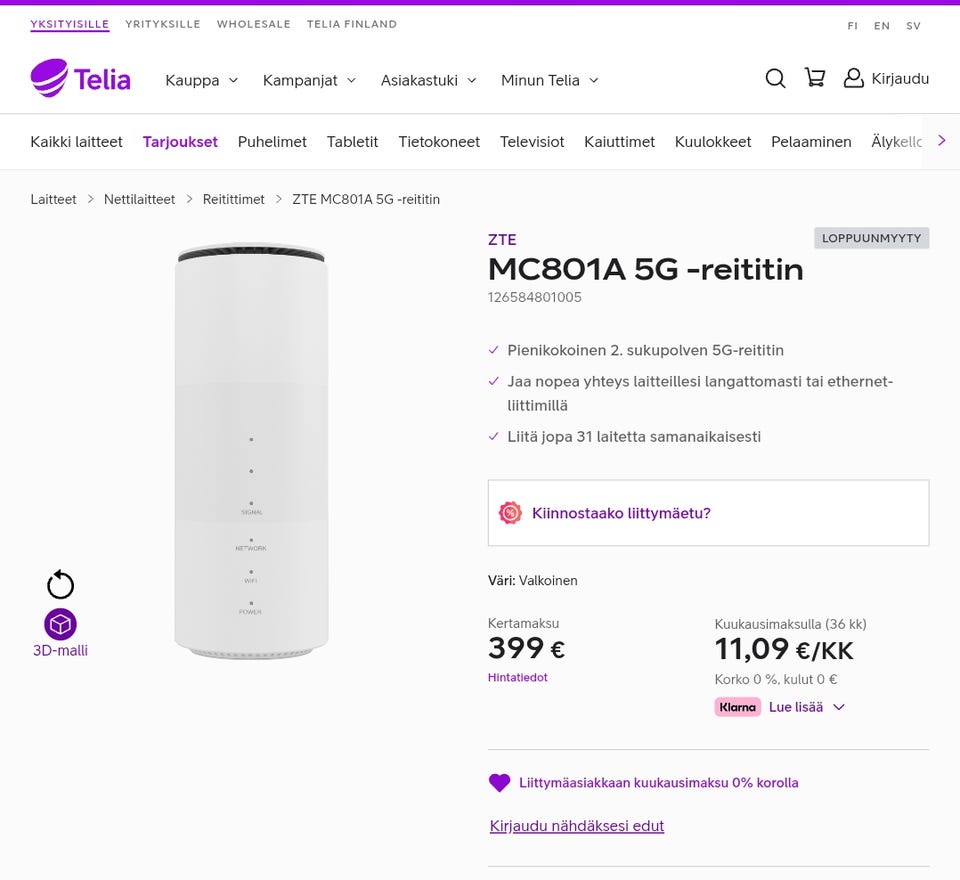Click Kirjaudu nähdäksesi edut link
The height and width of the screenshot is (880, 960).
tap(577, 826)
